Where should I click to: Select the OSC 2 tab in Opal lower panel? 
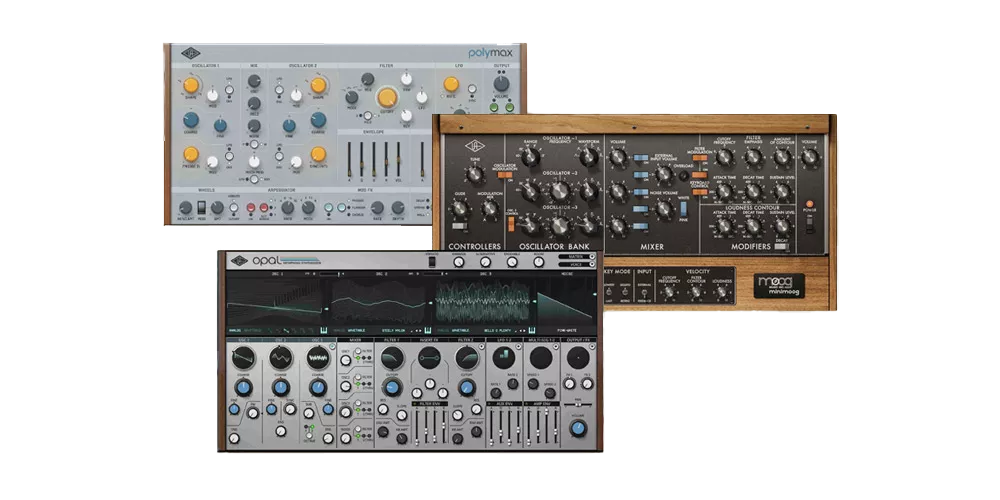280,341
